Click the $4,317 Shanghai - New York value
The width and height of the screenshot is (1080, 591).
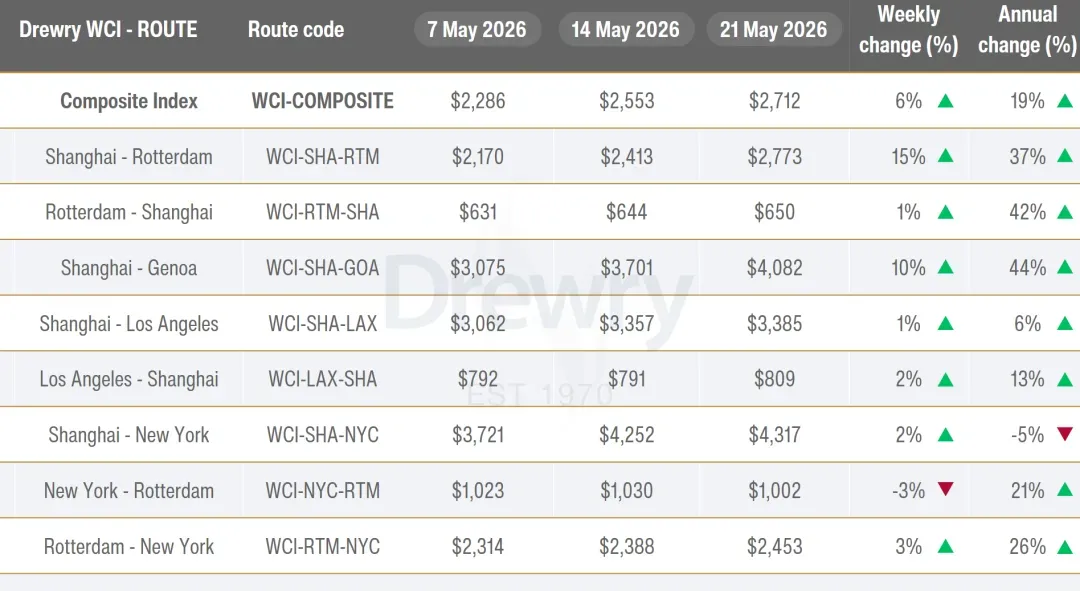pyautogui.click(x=775, y=435)
